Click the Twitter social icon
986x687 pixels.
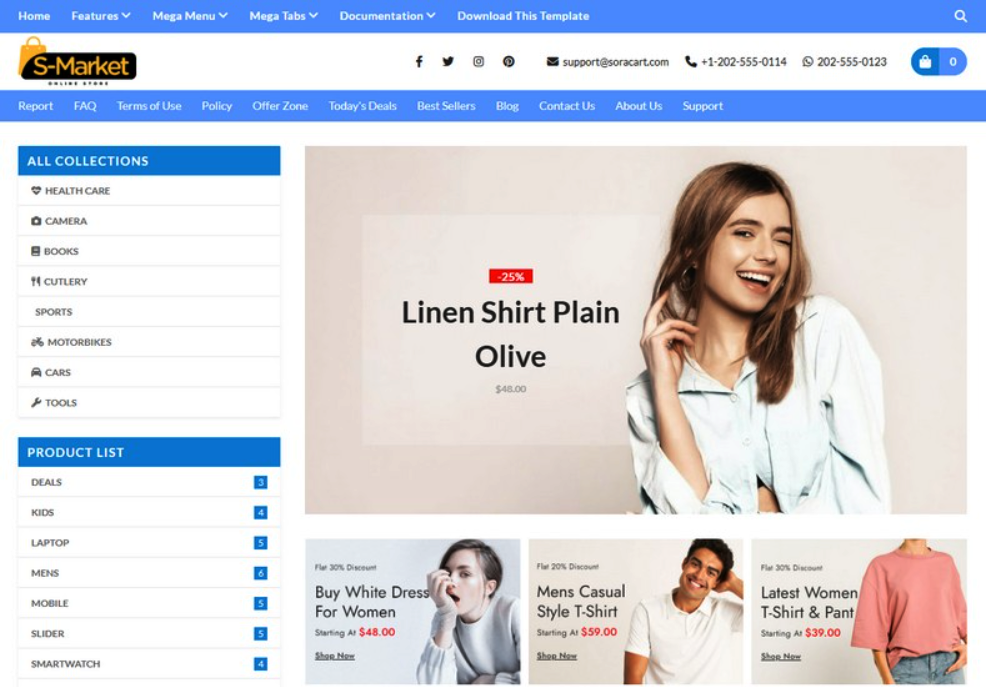tap(448, 62)
